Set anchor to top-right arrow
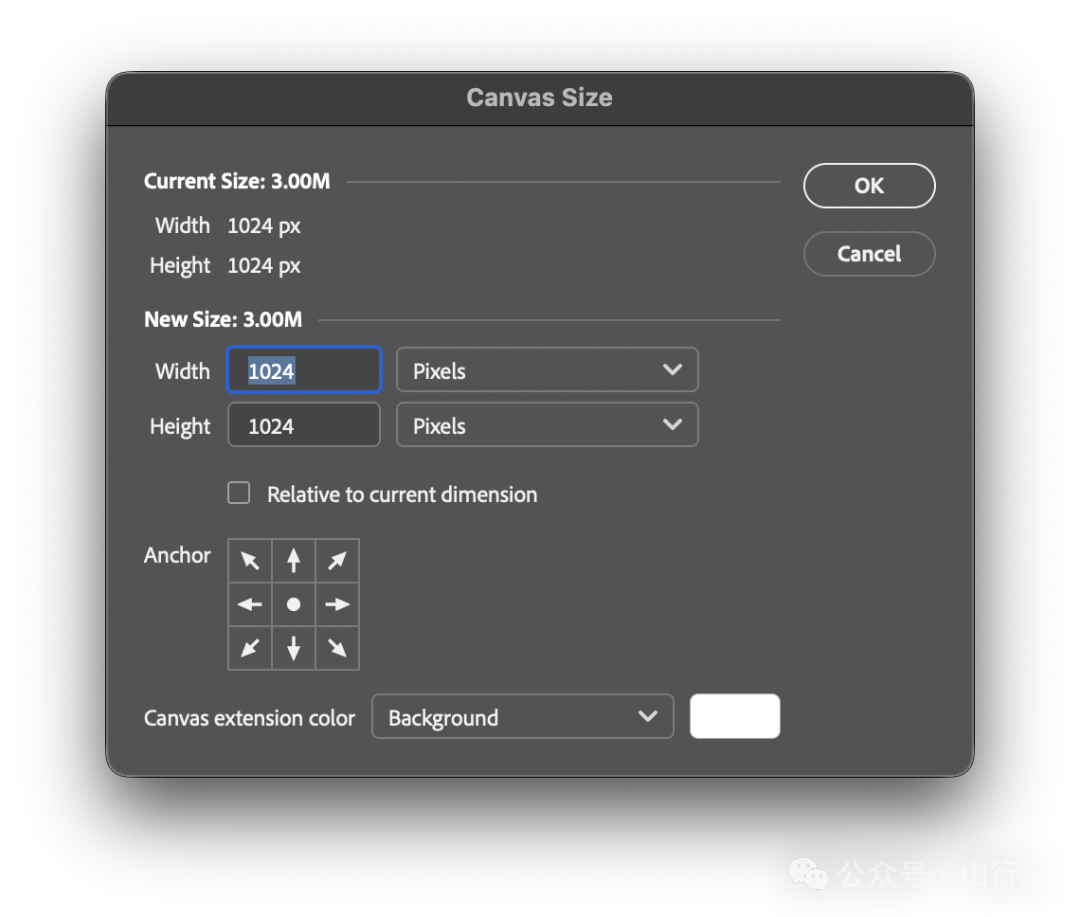This screenshot has height=917, width=1080. coord(338,561)
